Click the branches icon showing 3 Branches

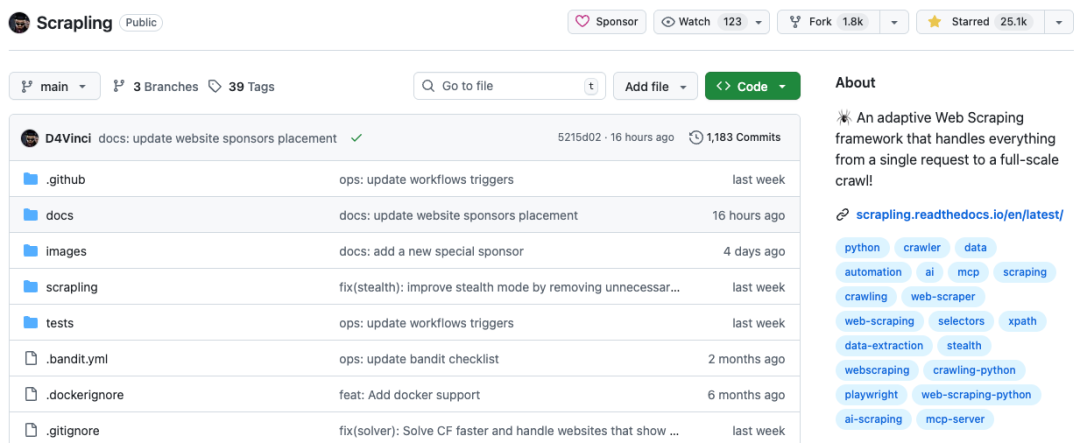119,87
